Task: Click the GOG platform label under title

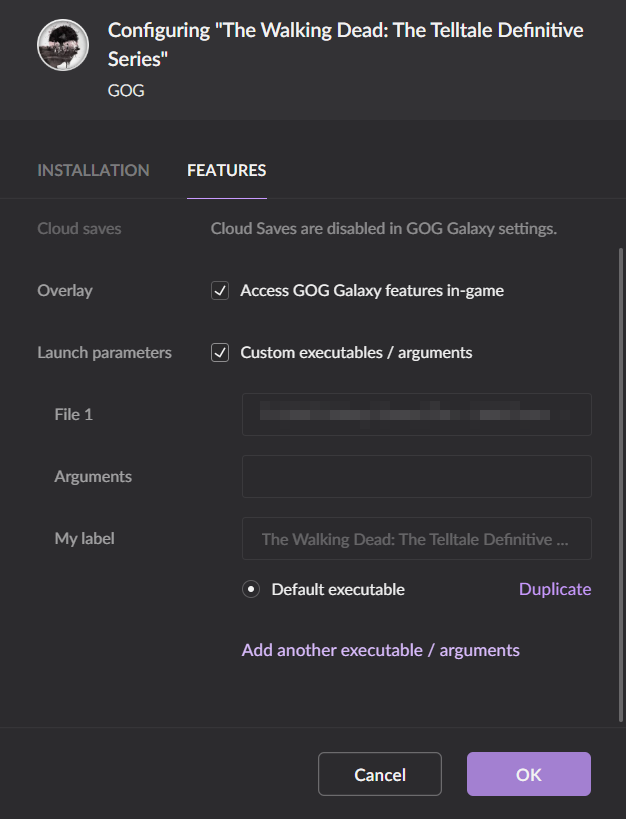Action: (126, 90)
